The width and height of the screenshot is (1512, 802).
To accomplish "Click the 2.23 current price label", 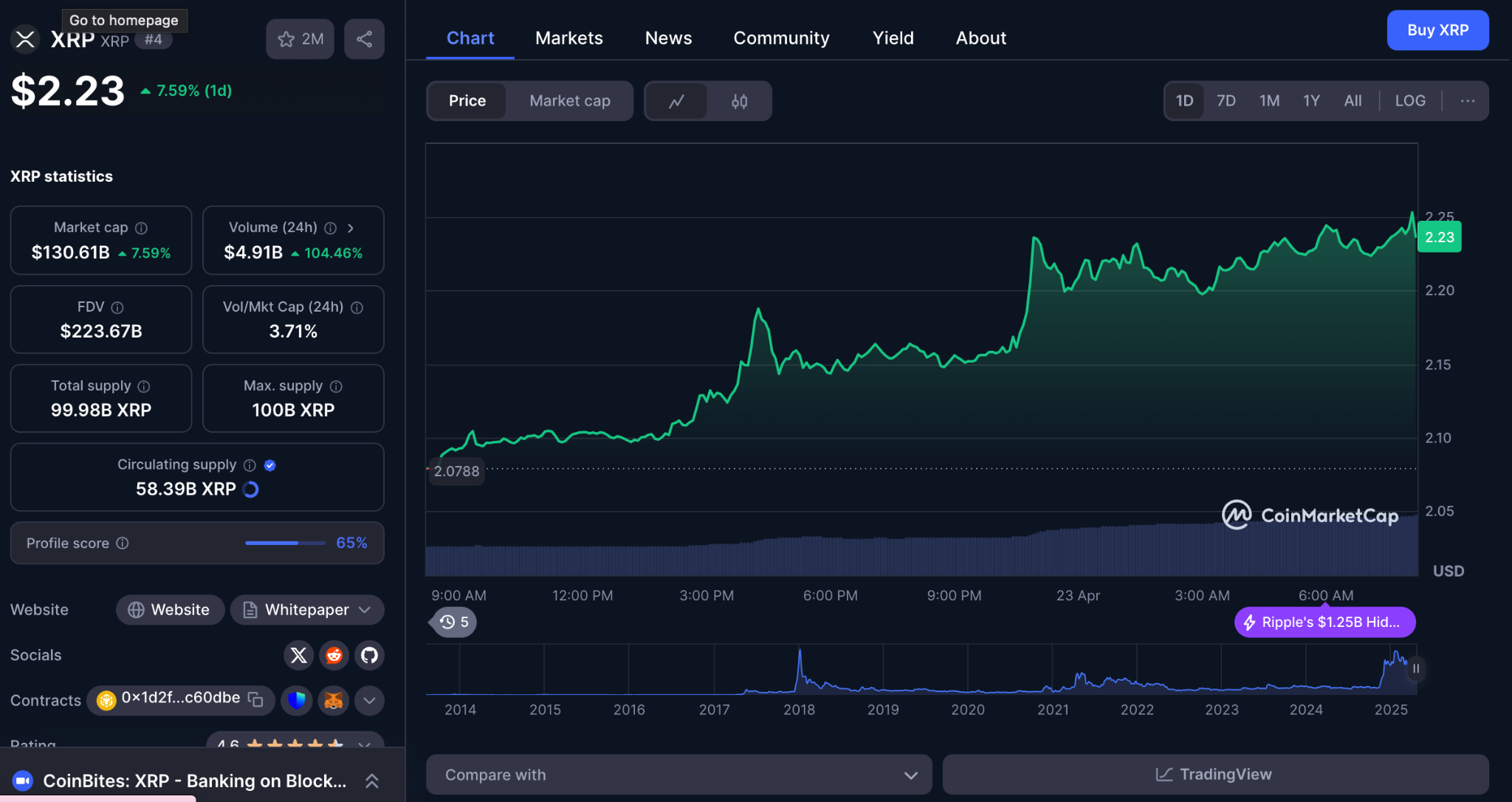I will click(1440, 237).
